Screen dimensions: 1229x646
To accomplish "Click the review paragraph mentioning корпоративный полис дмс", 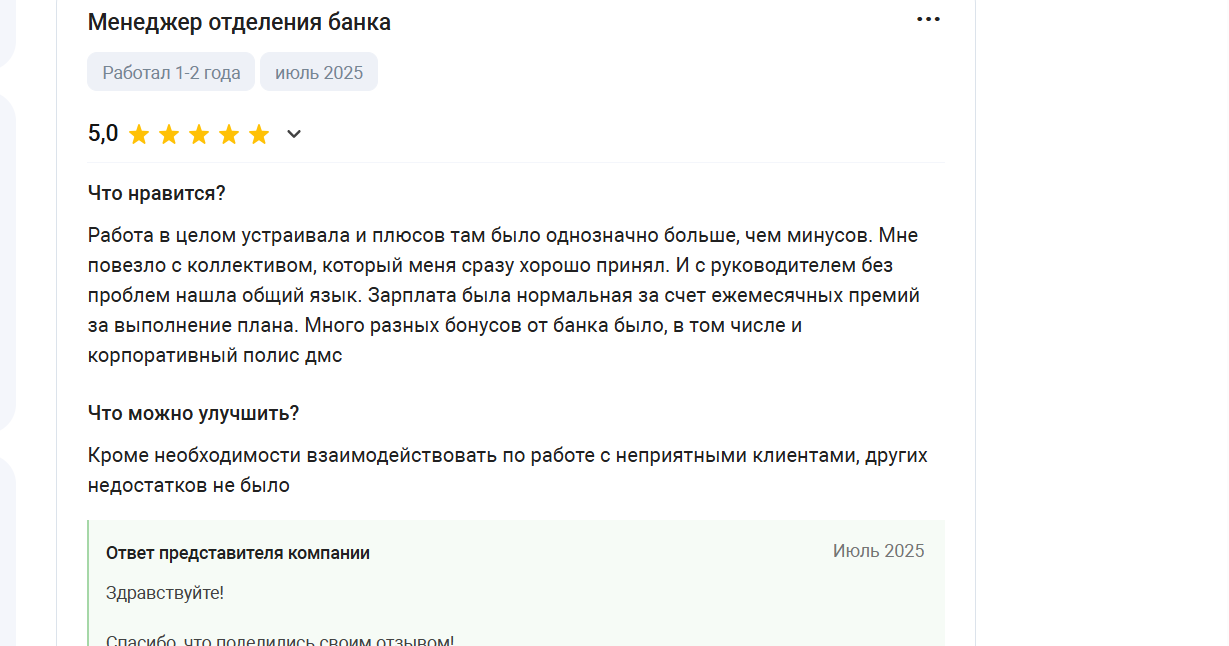I will point(504,295).
